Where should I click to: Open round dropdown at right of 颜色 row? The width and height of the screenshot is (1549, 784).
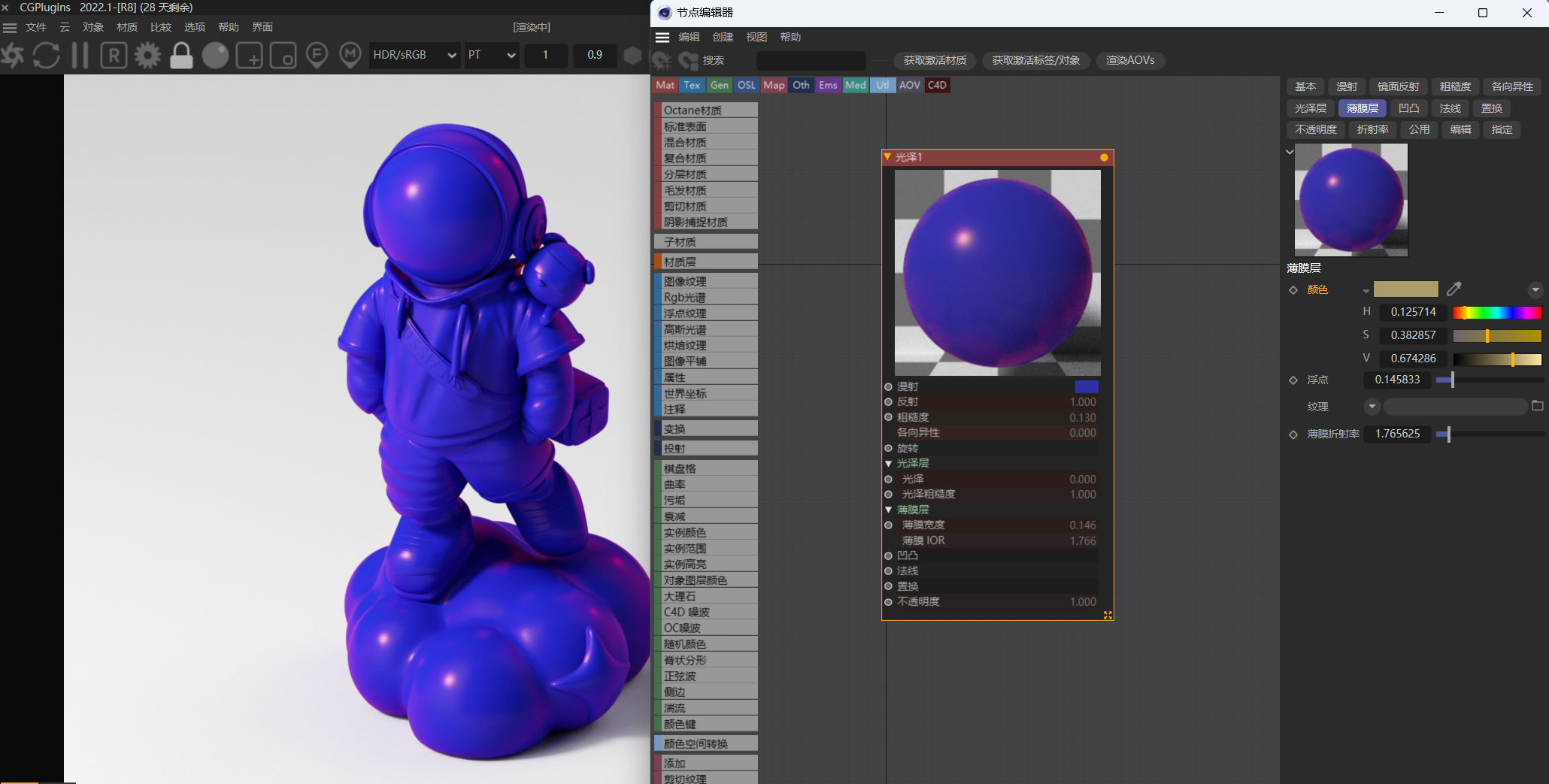pos(1535,289)
